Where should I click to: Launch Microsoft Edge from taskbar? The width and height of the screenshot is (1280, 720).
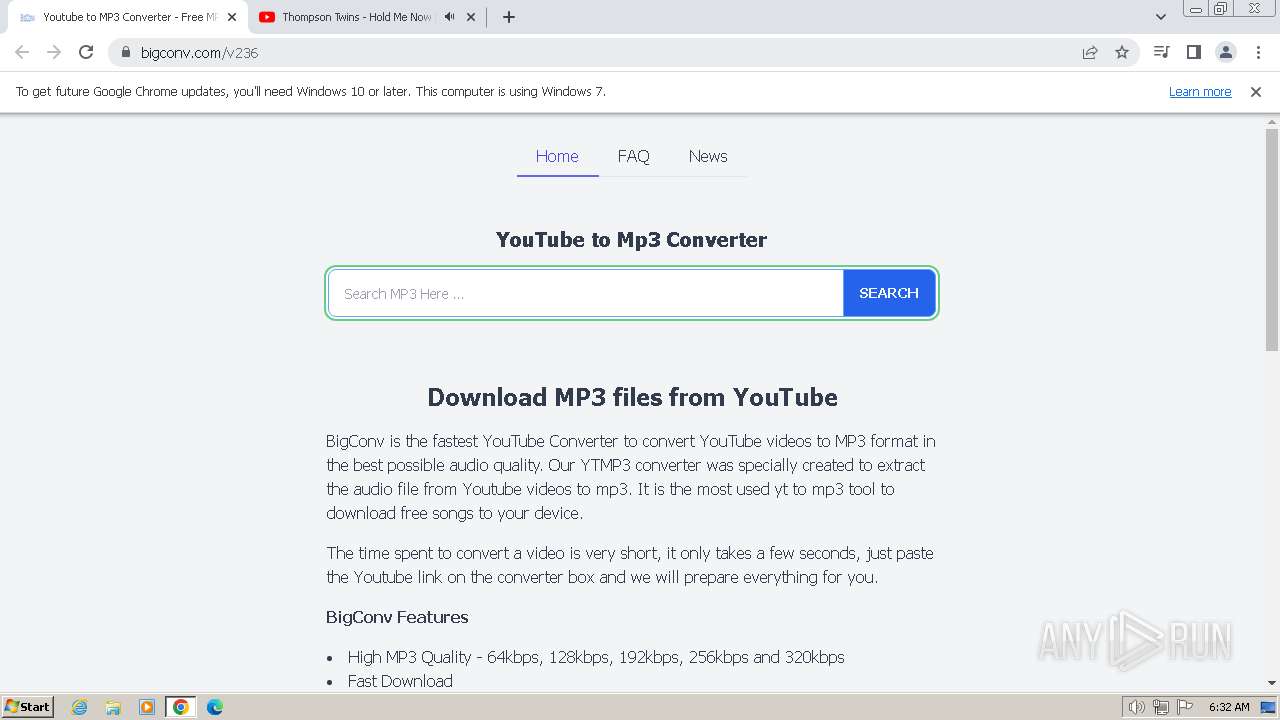click(215, 707)
